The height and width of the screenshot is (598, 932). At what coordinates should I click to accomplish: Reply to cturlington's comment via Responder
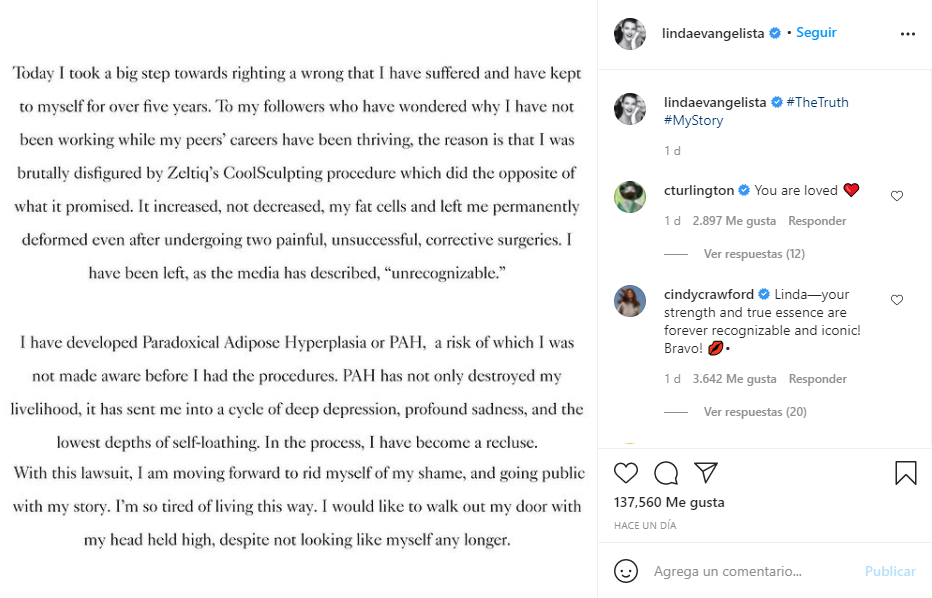point(817,221)
